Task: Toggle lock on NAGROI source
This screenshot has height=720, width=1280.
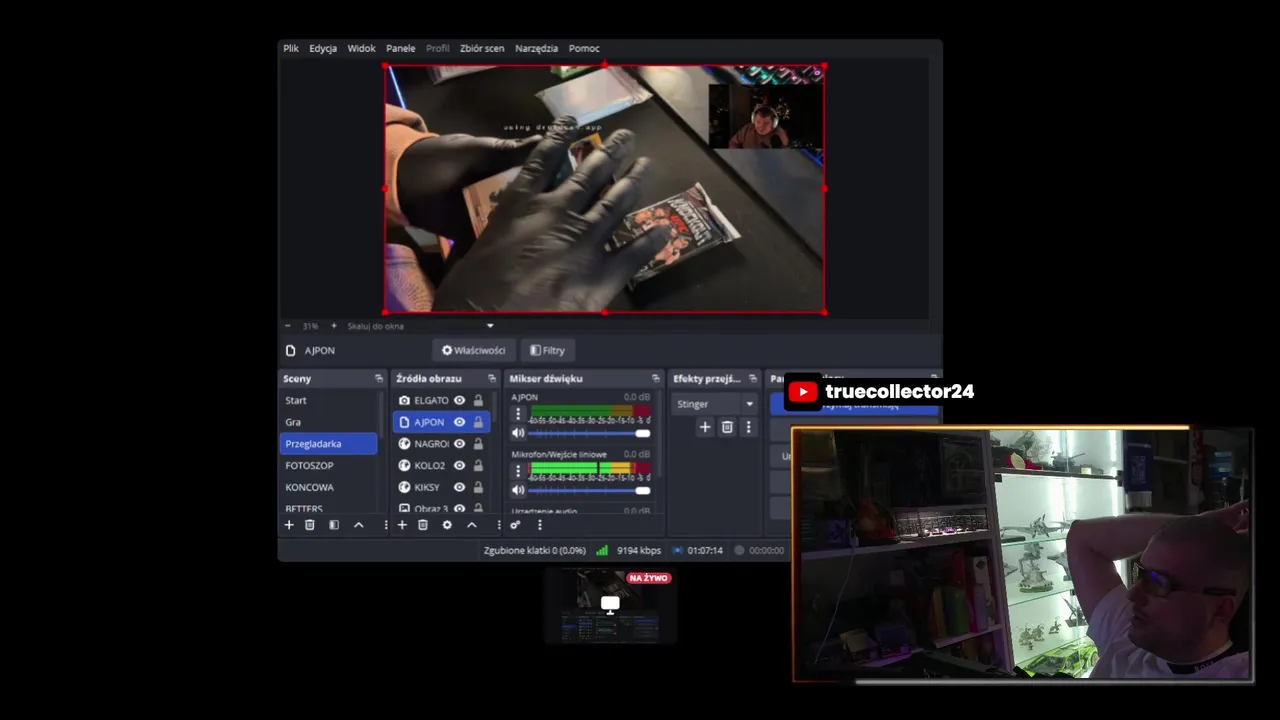Action: tap(478, 444)
